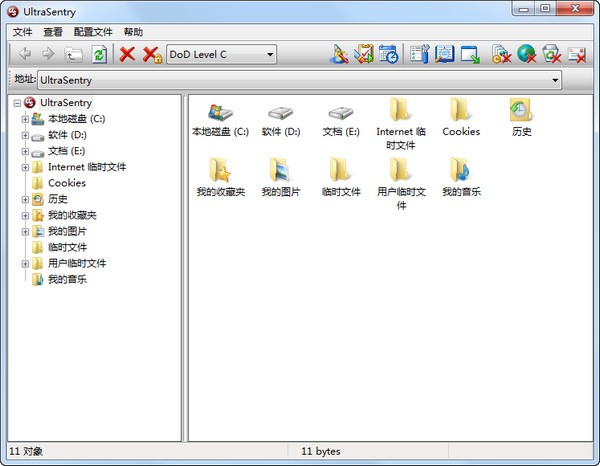Expand Internet 临时文件 tree node
Image resolution: width=600 pixels, height=466 pixels.
25,167
